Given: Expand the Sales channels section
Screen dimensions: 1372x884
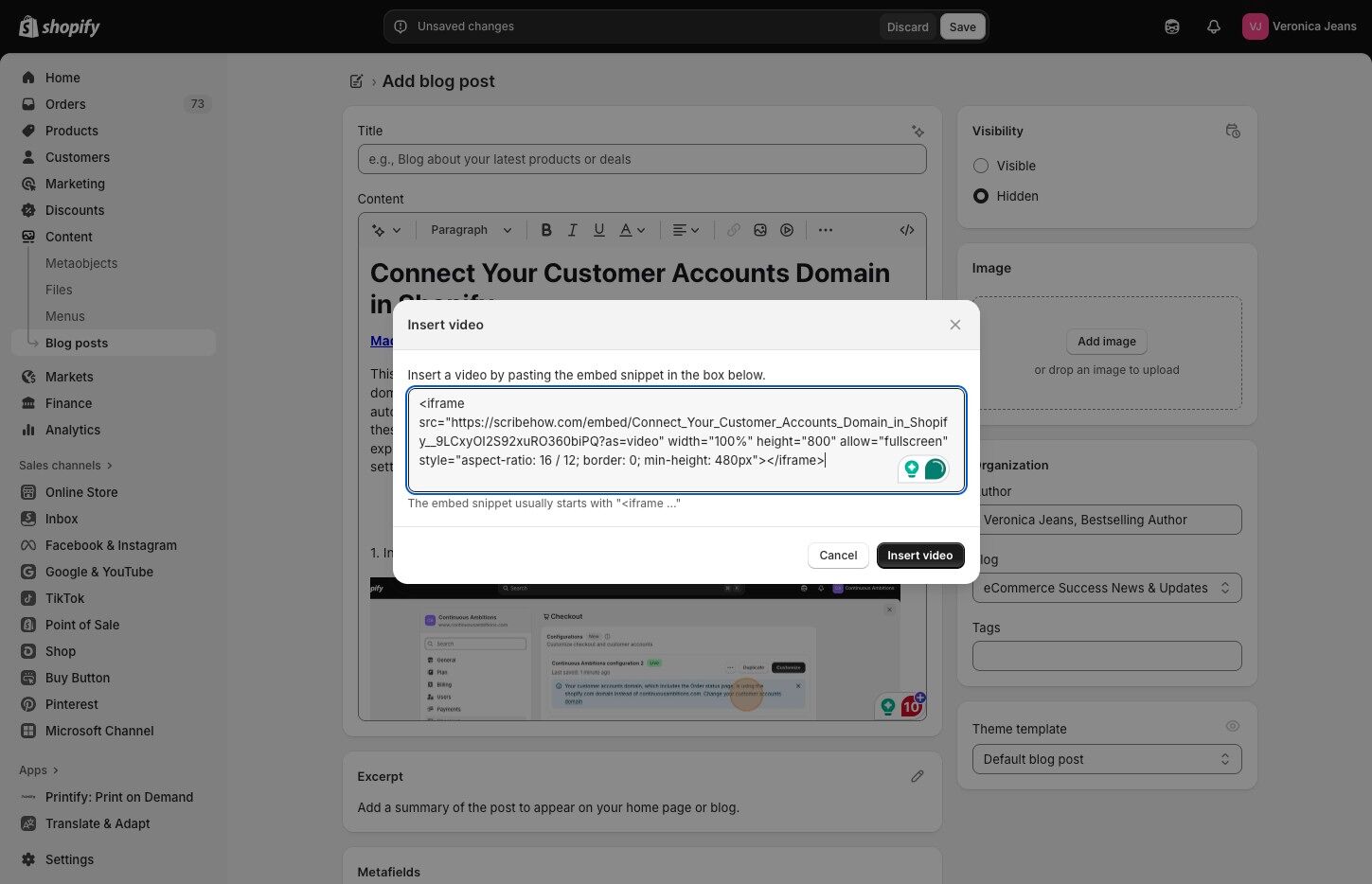Looking at the screenshot, I should 65,466.
